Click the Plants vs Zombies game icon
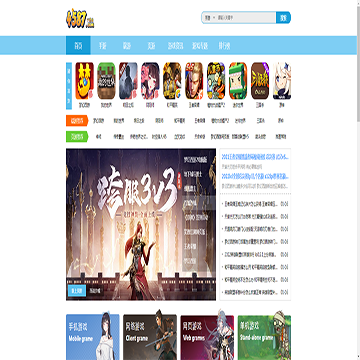360x360 pixels. [x=216, y=81]
